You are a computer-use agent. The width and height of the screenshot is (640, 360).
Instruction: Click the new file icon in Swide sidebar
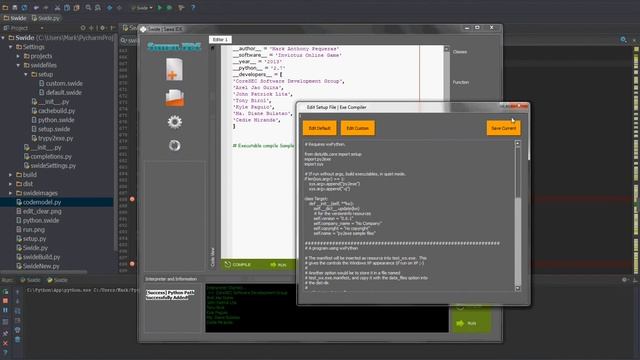tap(174, 69)
